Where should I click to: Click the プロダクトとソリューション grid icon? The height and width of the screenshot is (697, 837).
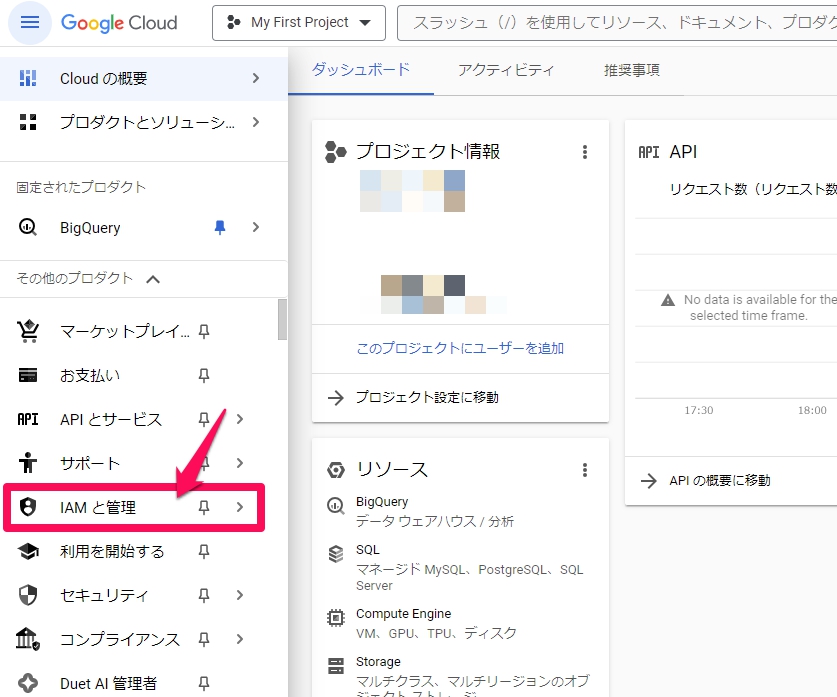(28, 122)
